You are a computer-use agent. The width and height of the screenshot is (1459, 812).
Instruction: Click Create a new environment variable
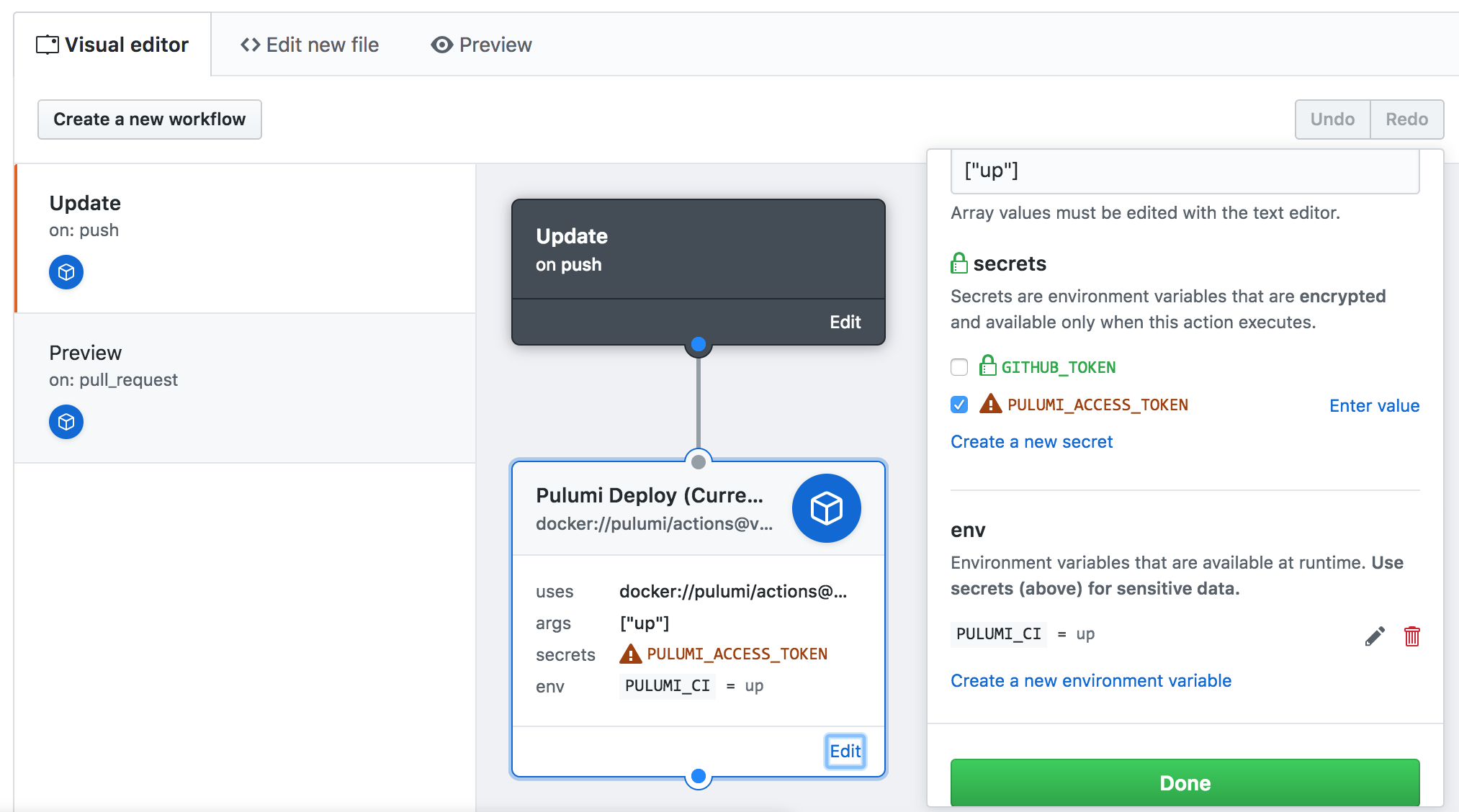[1091, 680]
